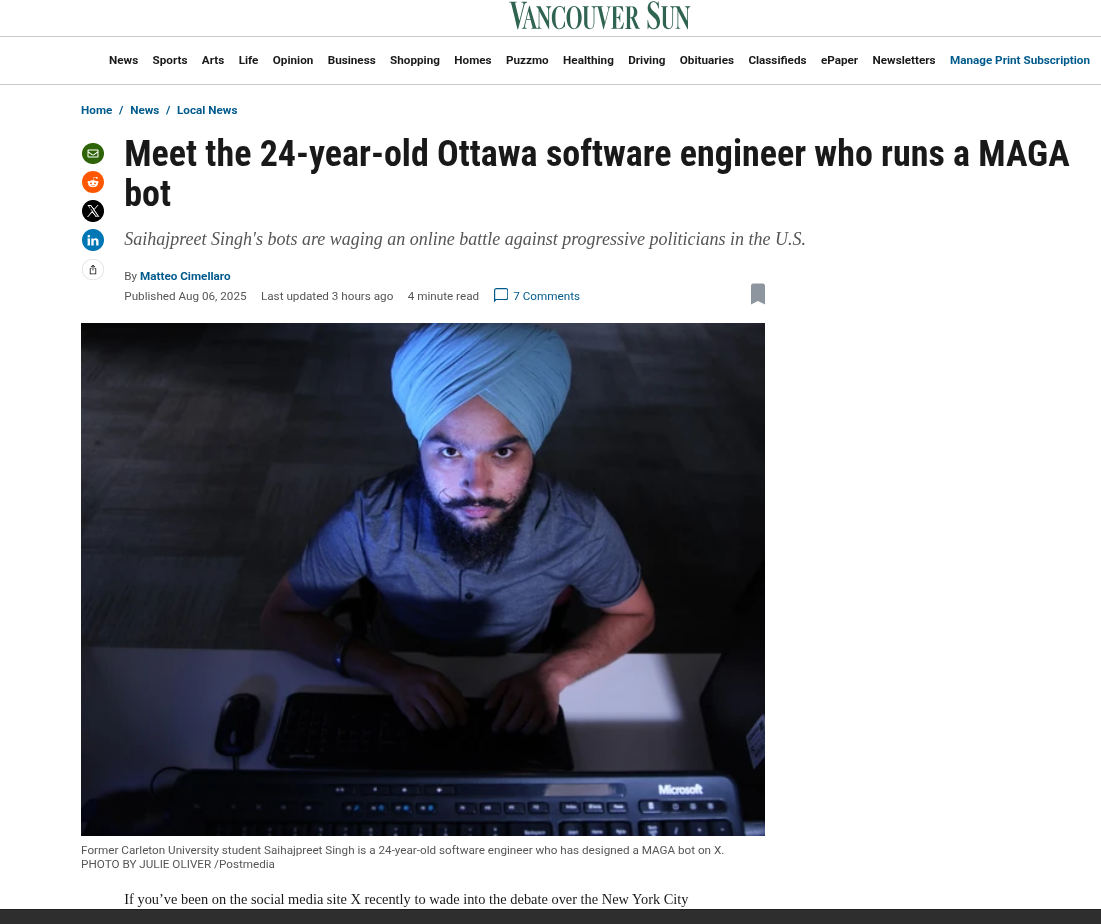Go to the Sports section
The height and width of the screenshot is (924, 1101).
[x=170, y=60]
